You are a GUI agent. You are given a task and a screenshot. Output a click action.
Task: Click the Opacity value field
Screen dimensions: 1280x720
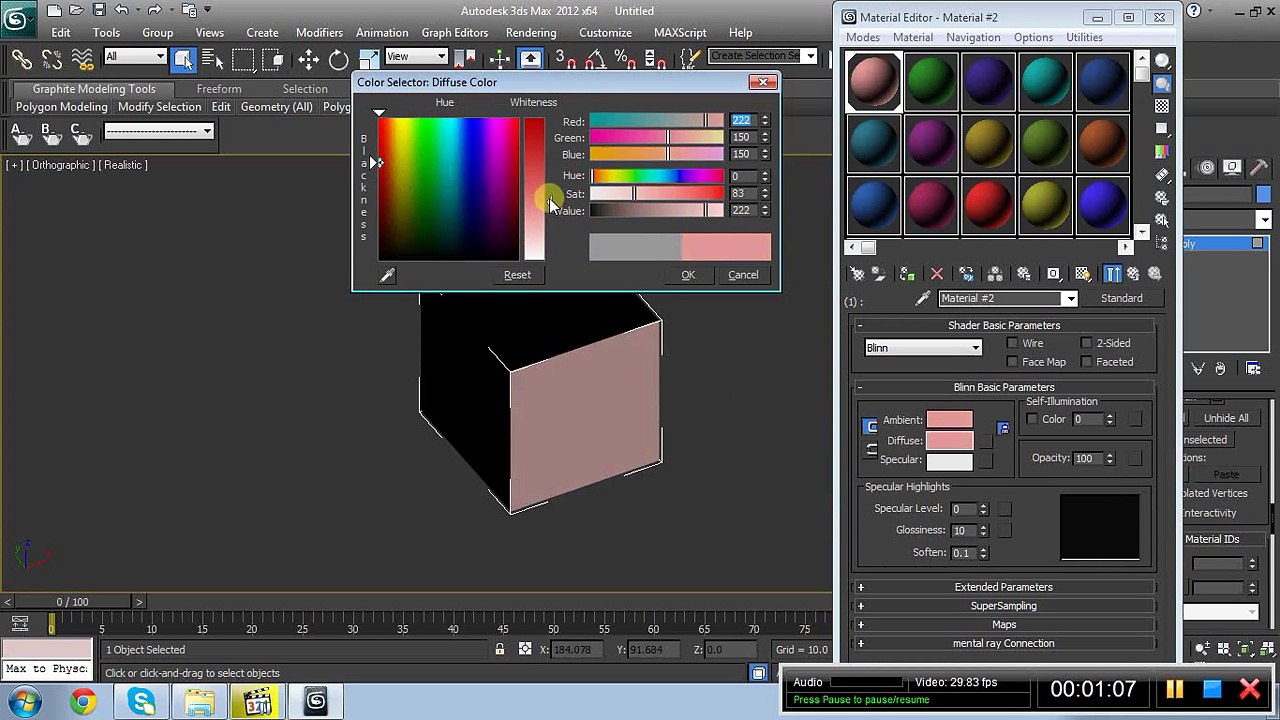(1086, 458)
